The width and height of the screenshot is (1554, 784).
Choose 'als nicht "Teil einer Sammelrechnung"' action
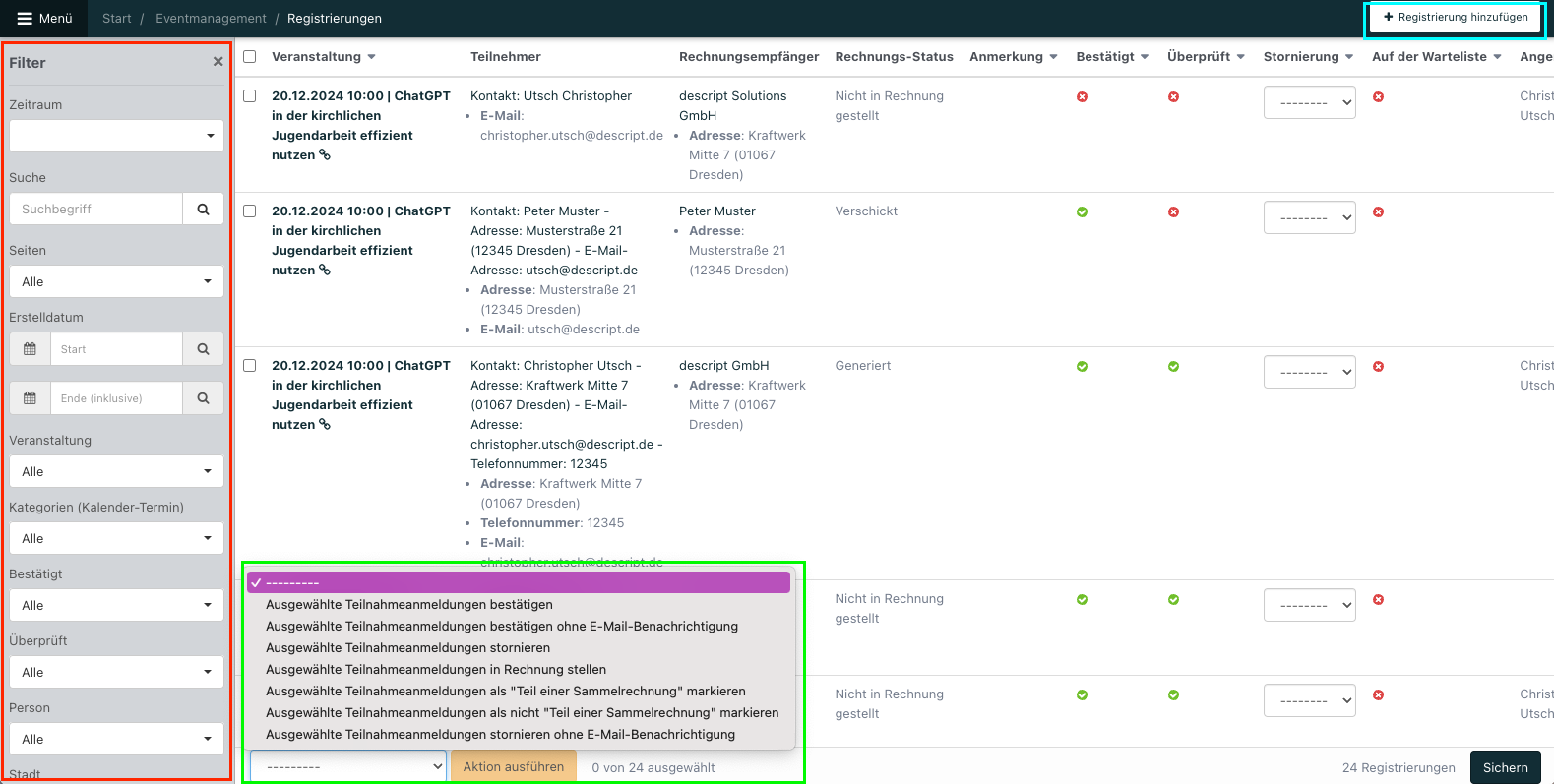coord(519,712)
